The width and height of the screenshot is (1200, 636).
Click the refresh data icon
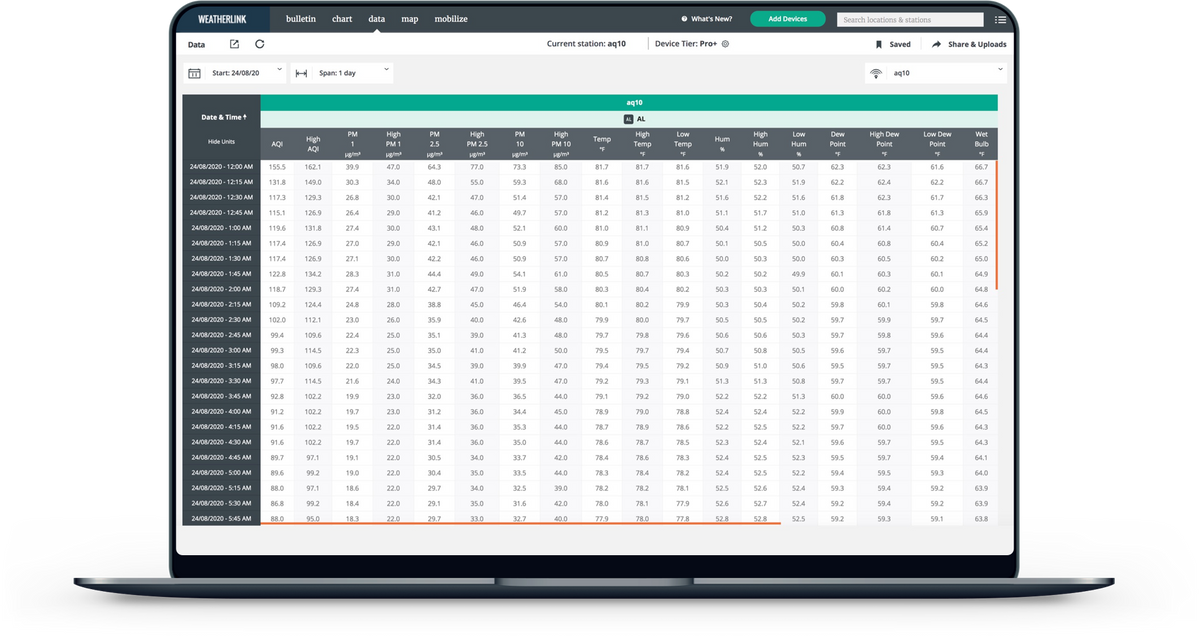coord(260,44)
